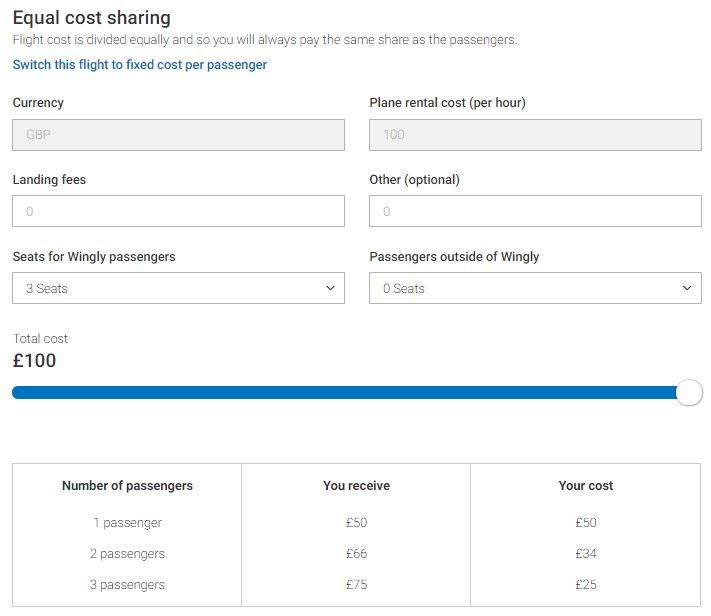Focus the Landing fees input field
The image size is (711, 616).
pos(178,211)
